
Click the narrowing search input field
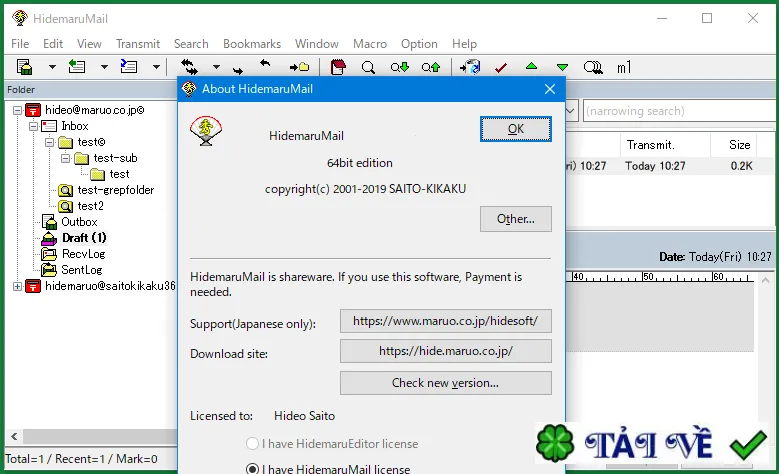(680, 111)
